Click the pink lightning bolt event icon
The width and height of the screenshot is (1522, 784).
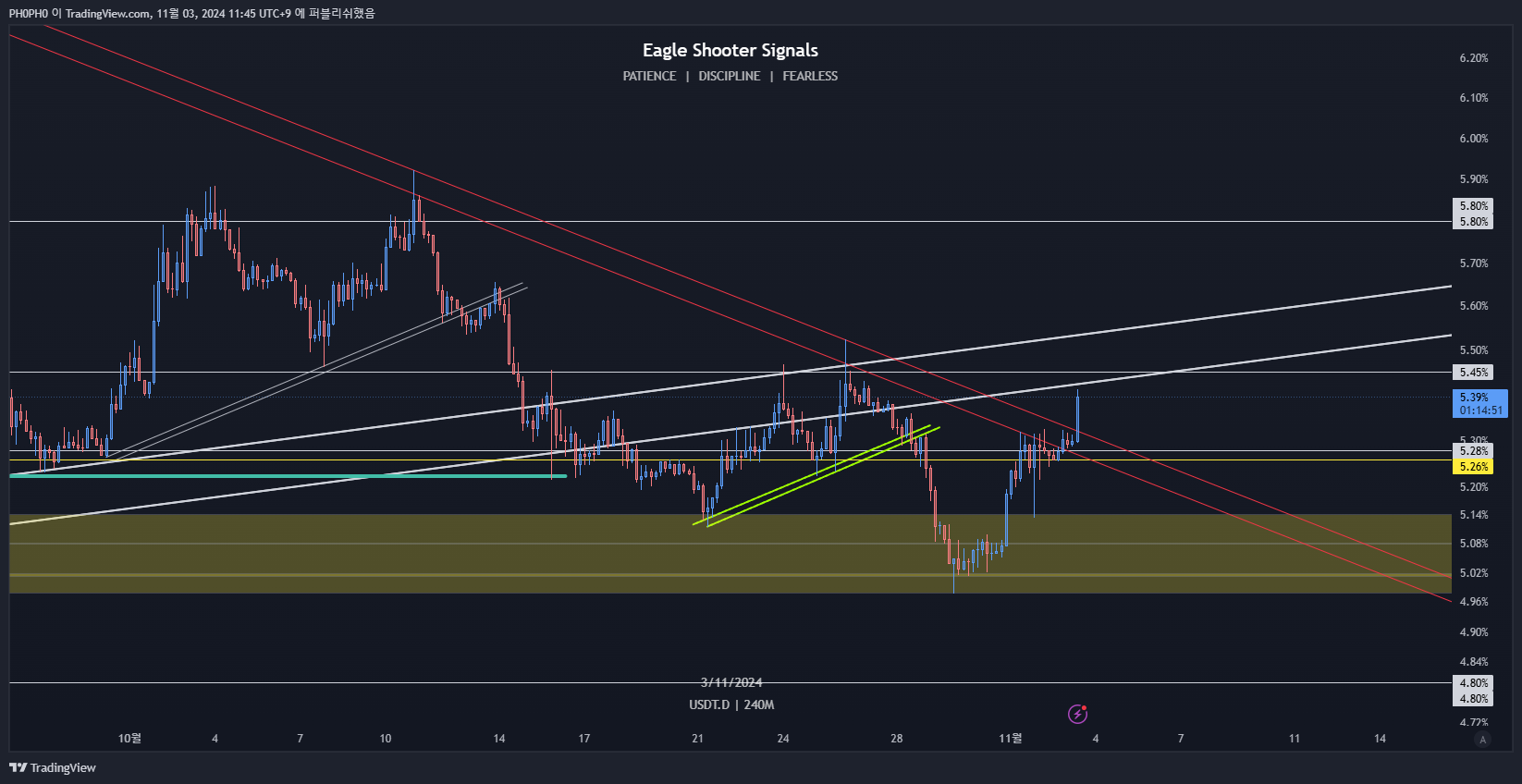[1077, 714]
